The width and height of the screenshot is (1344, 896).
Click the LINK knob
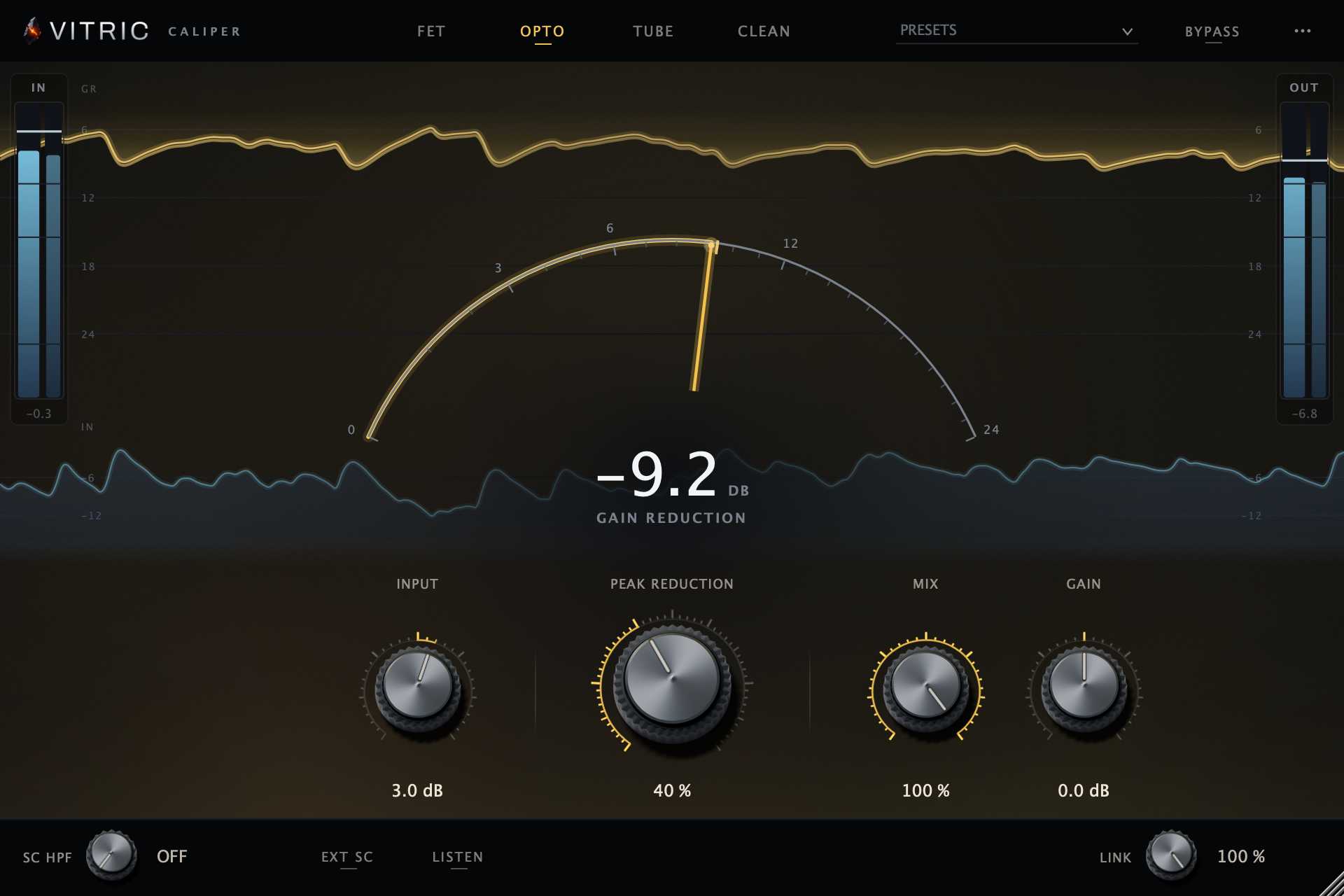tap(1171, 855)
